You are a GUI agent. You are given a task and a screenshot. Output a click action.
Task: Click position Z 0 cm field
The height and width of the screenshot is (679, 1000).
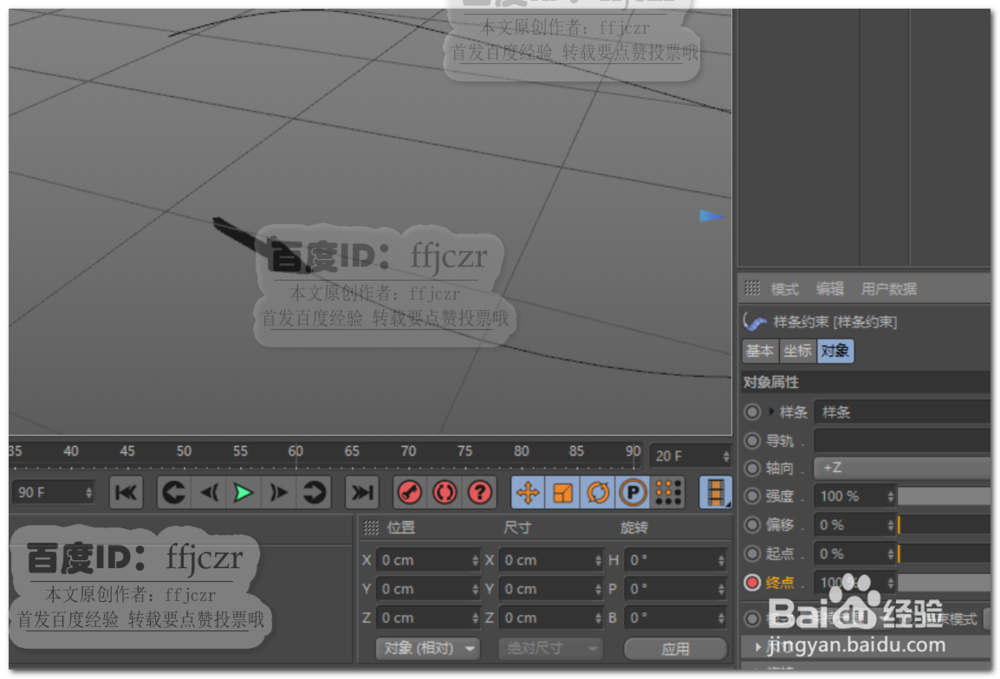tap(427, 617)
